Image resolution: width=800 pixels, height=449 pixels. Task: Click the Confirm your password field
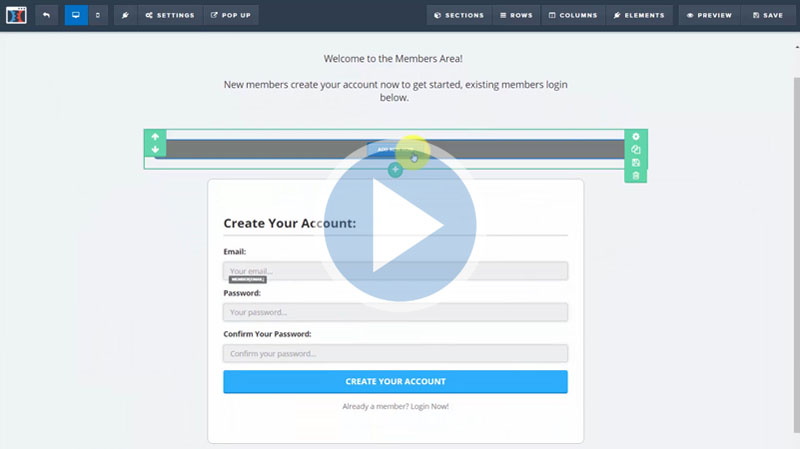point(395,353)
